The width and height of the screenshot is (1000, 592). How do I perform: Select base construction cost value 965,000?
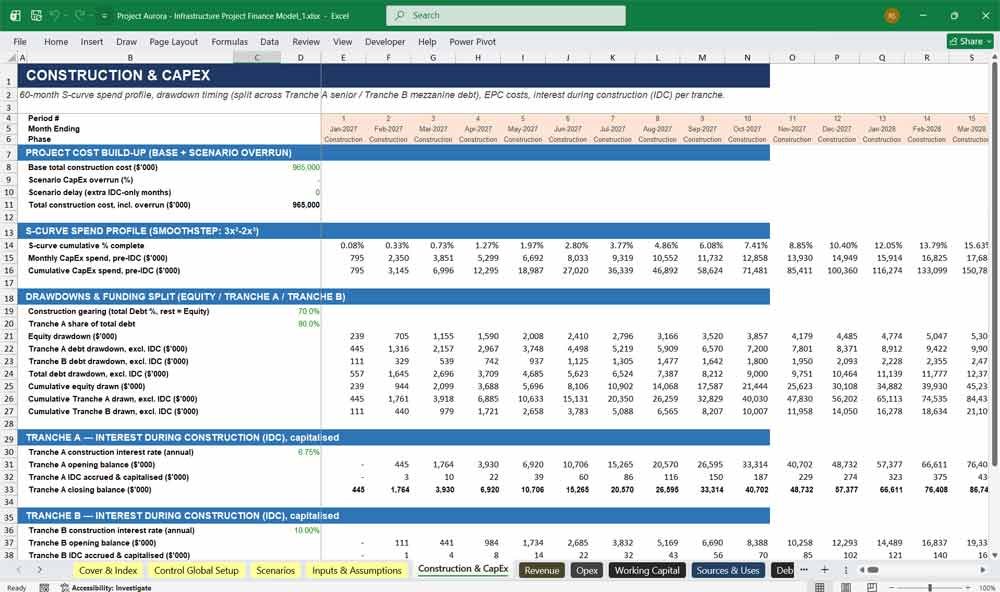point(300,167)
